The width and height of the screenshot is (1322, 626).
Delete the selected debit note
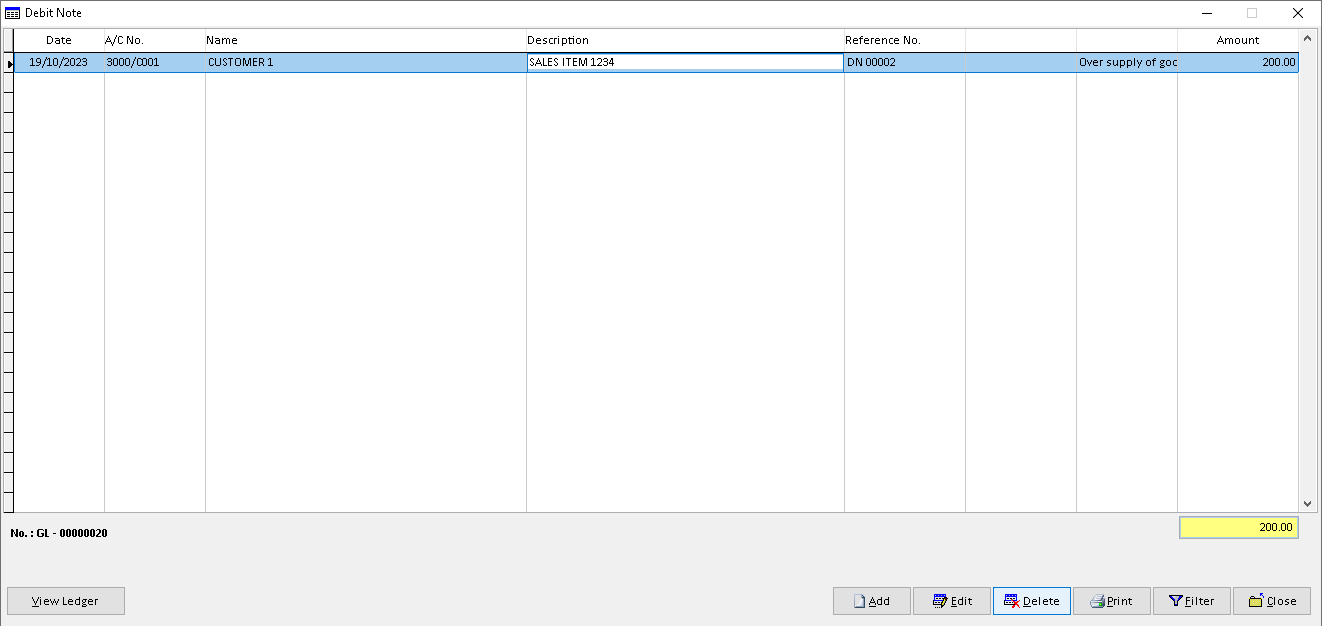pyautogui.click(x=1032, y=601)
